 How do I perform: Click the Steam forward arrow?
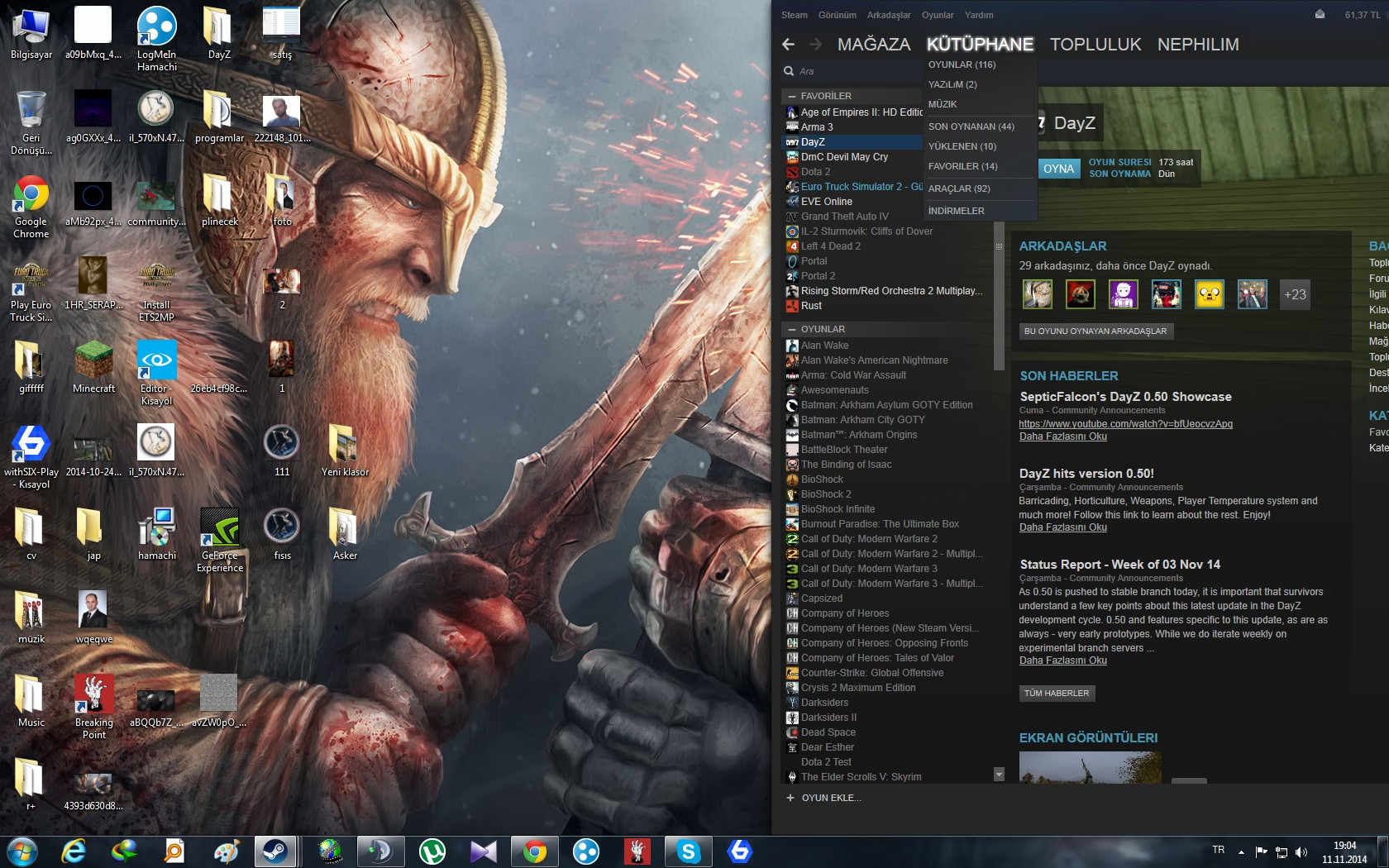coord(816,45)
